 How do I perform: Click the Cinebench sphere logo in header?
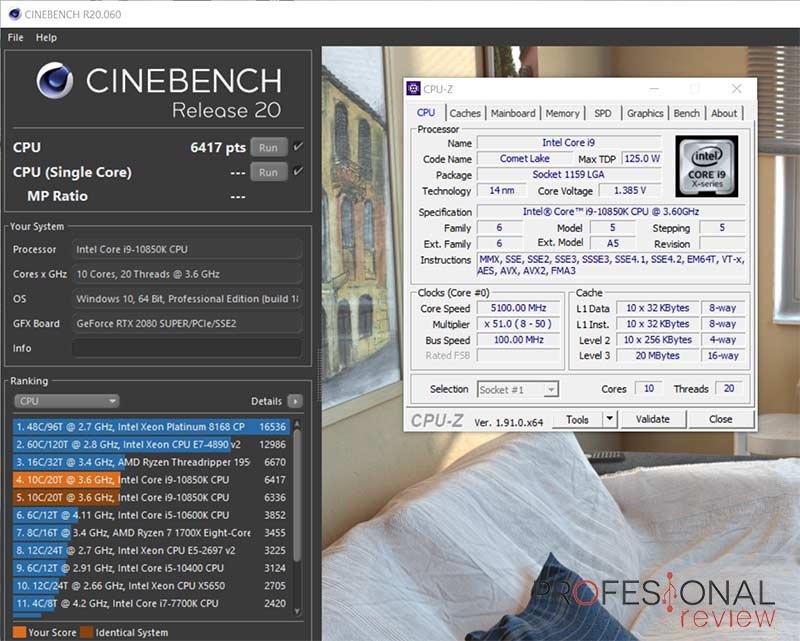(55, 80)
